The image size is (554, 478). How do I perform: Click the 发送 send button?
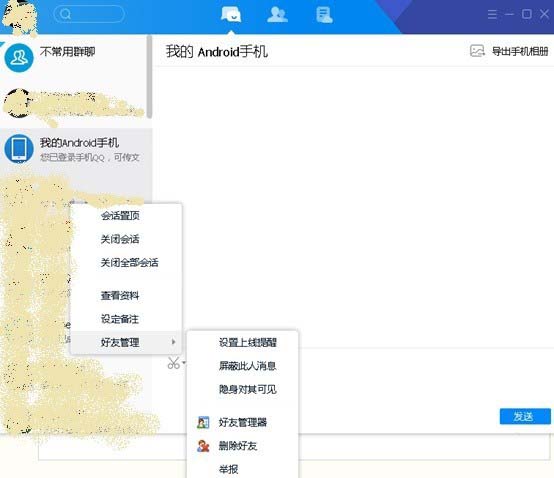(x=525, y=417)
